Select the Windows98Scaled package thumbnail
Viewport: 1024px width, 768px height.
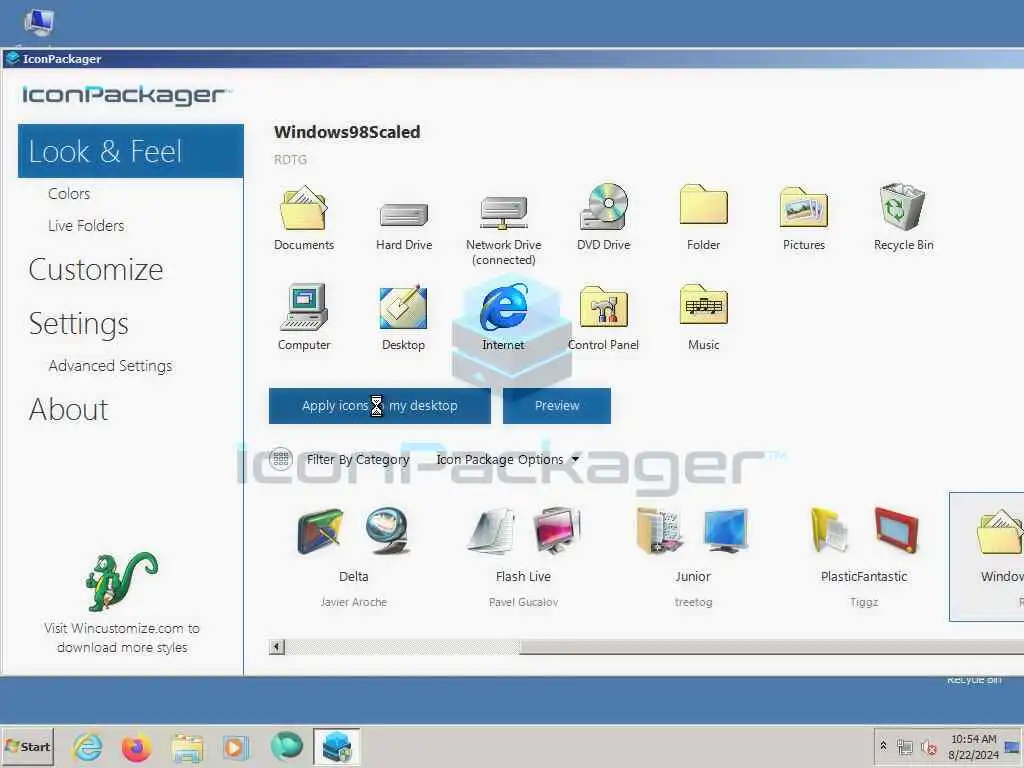click(987, 556)
